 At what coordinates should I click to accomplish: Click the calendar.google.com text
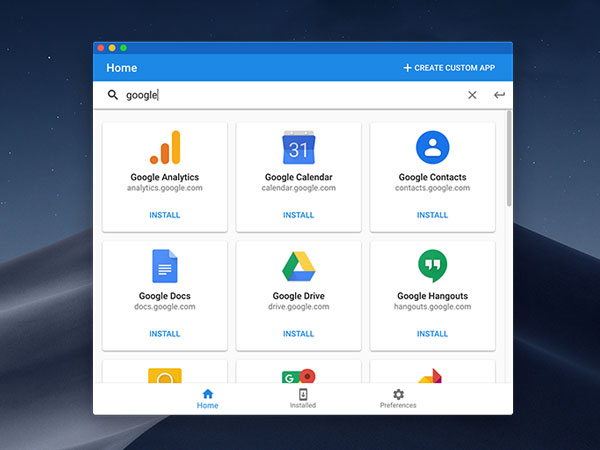(x=298, y=188)
